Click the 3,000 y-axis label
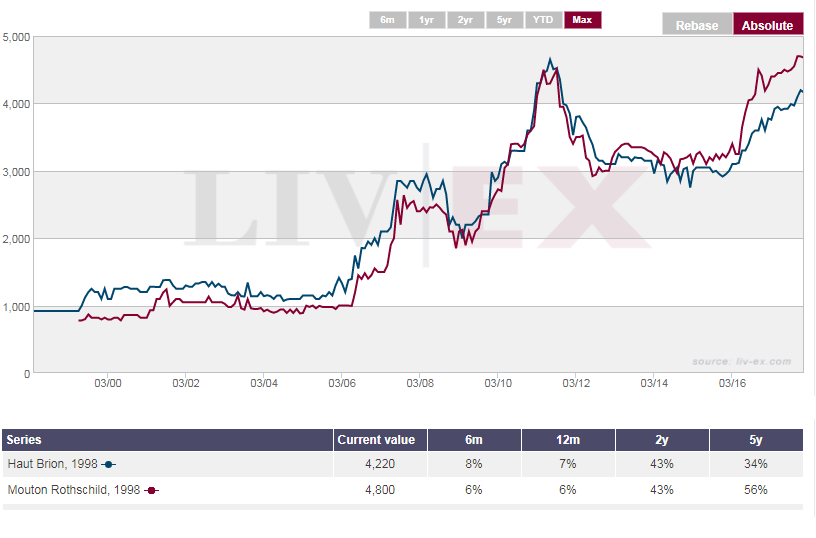Screen dimensions: 816x538 coord(16,172)
